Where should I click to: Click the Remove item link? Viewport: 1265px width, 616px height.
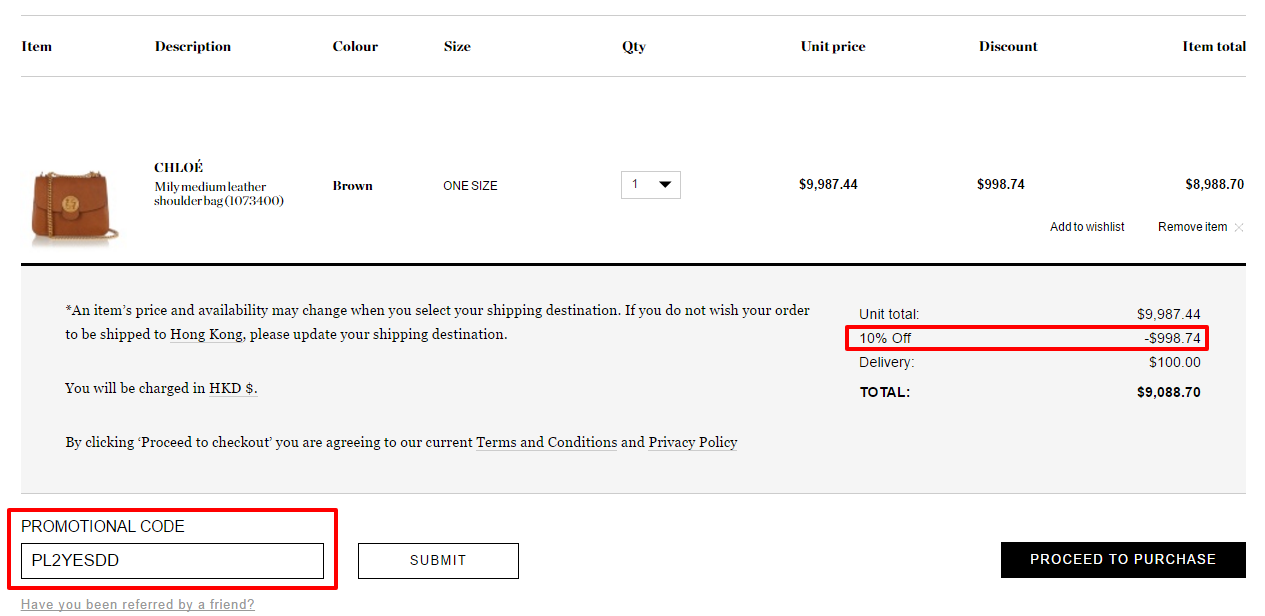coord(1192,227)
